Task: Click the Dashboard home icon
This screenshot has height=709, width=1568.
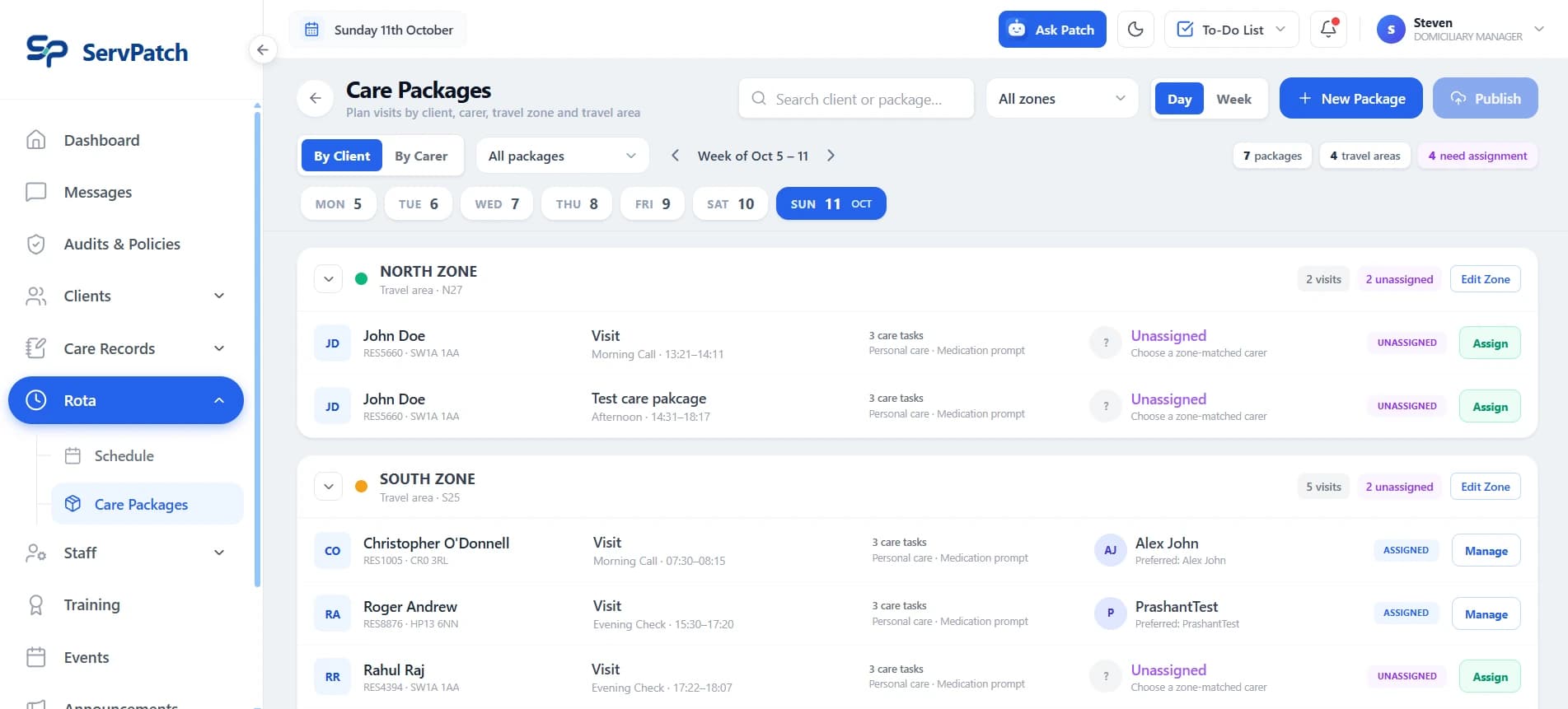Action: 36,140
